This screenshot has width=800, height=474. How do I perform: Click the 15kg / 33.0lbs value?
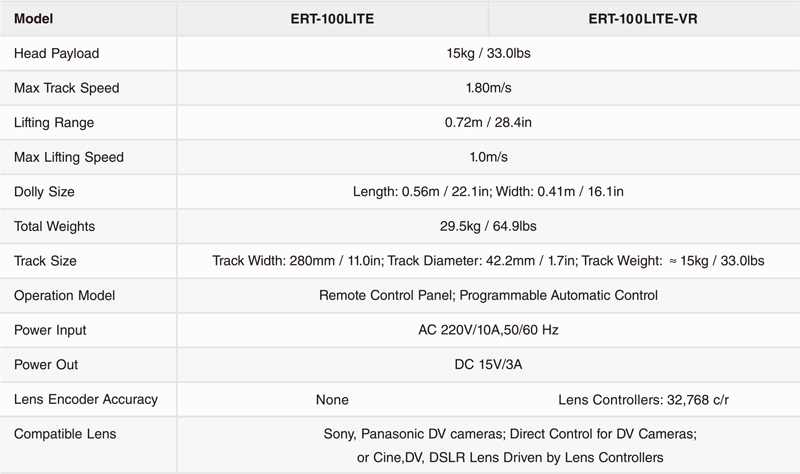tap(488, 54)
